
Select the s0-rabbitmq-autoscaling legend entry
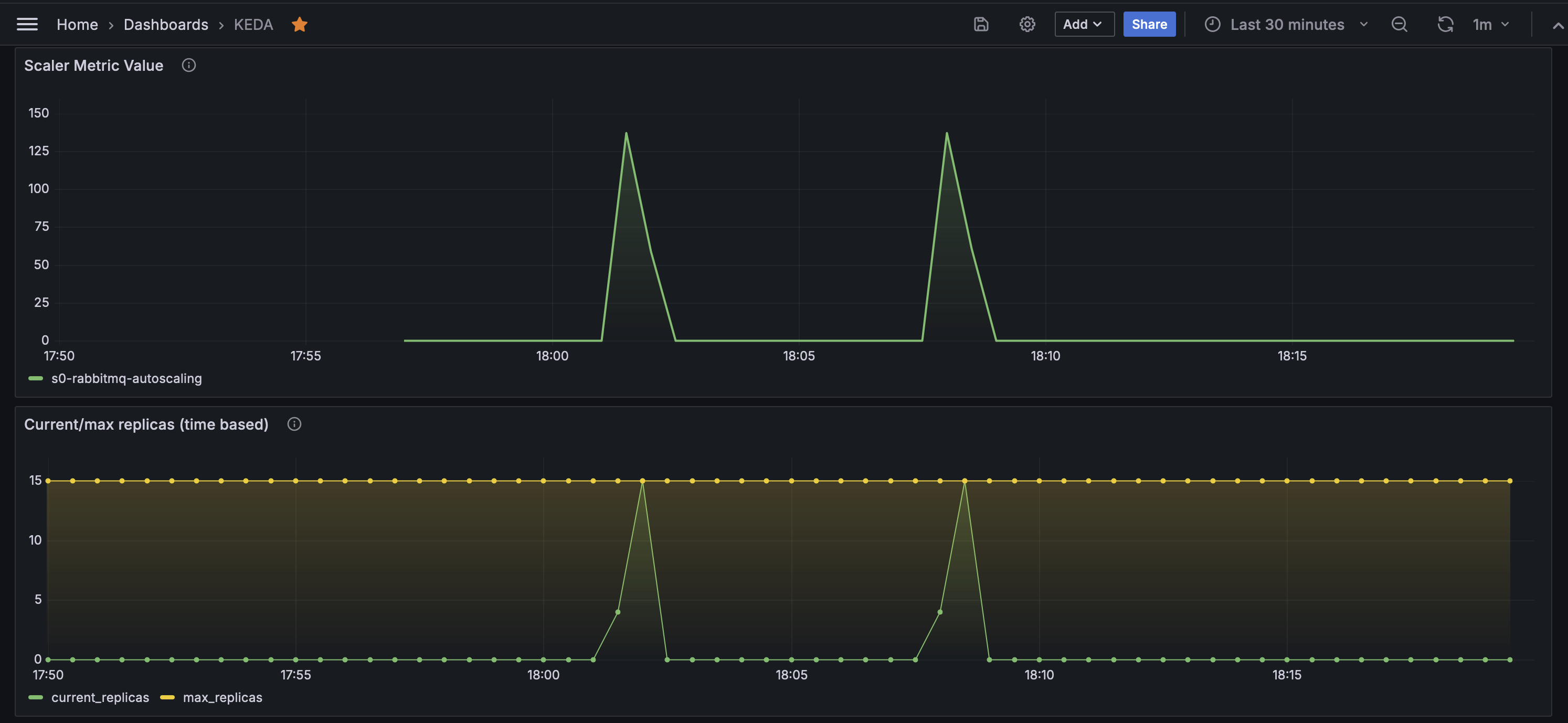click(x=127, y=378)
